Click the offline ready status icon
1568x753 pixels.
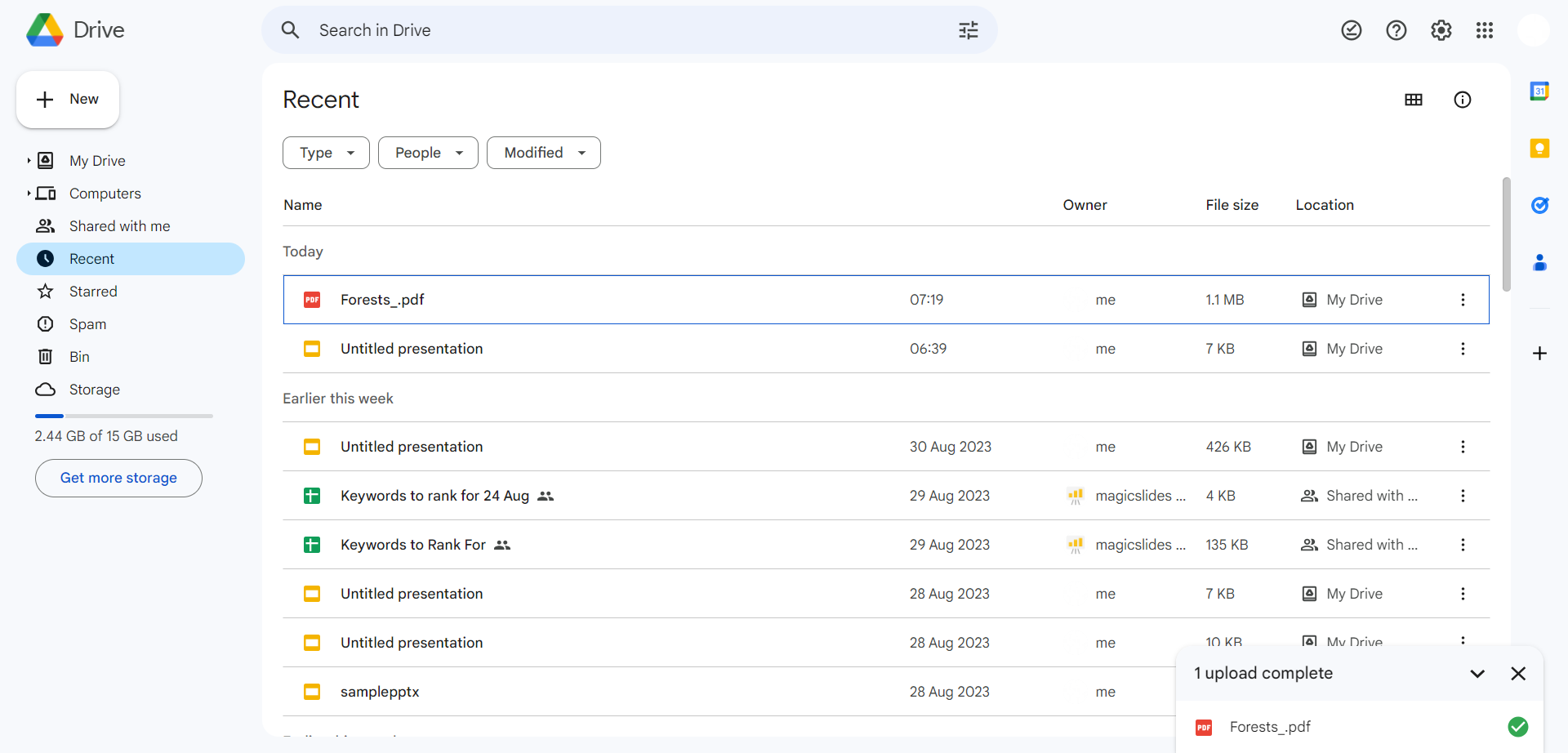(1351, 30)
